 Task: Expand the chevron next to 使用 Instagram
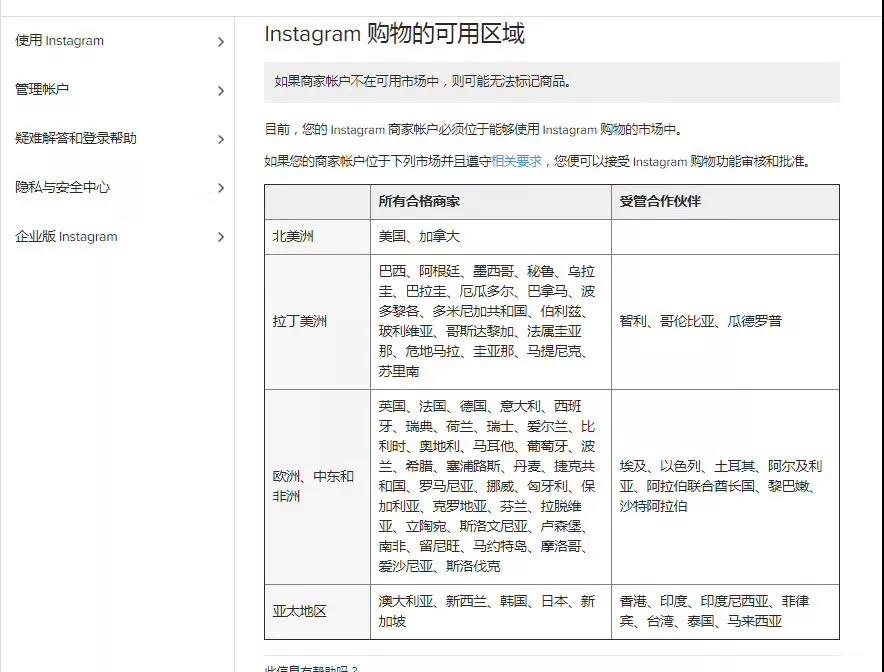click(x=221, y=42)
